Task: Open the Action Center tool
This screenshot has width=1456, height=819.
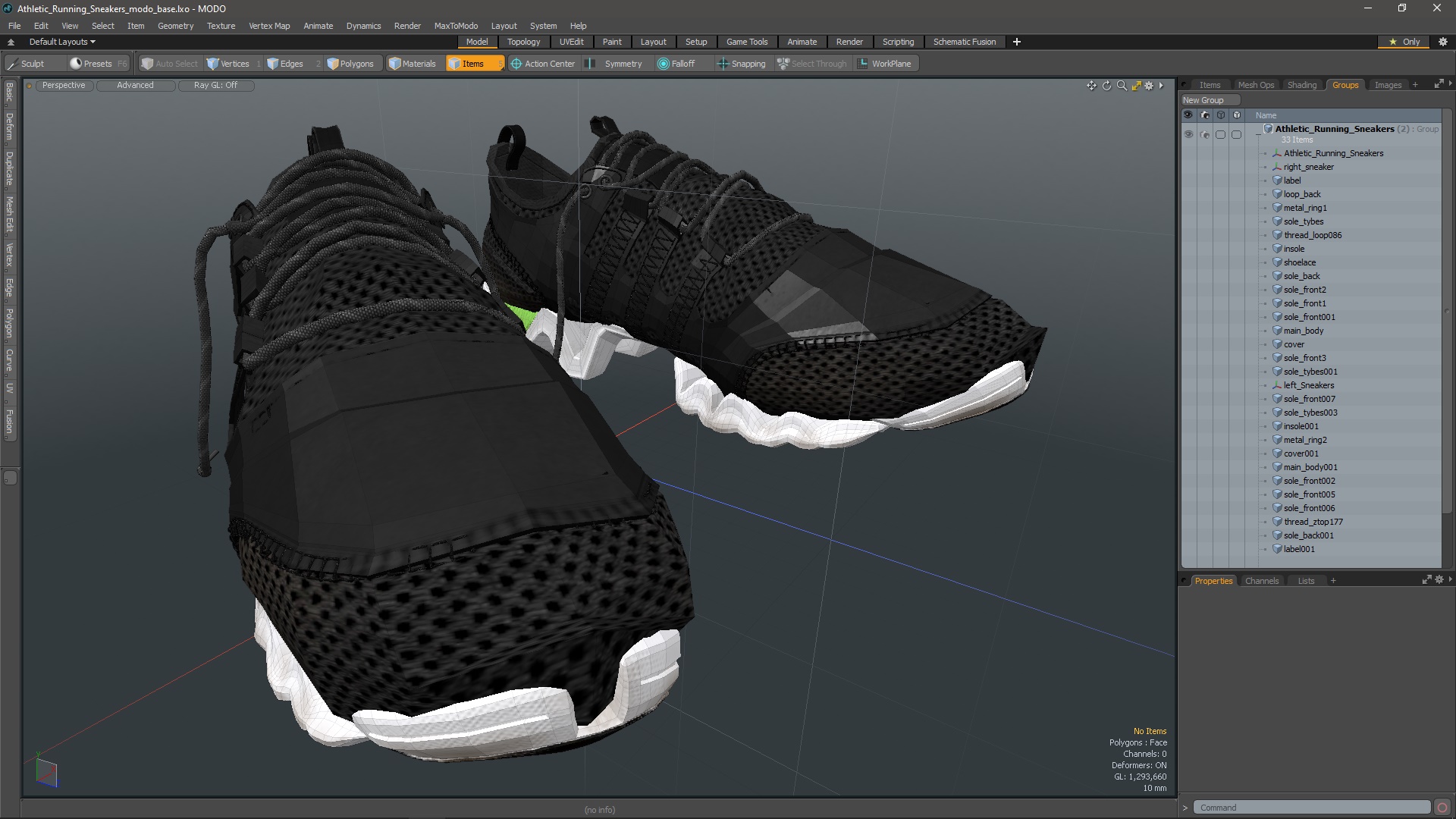Action: [543, 64]
